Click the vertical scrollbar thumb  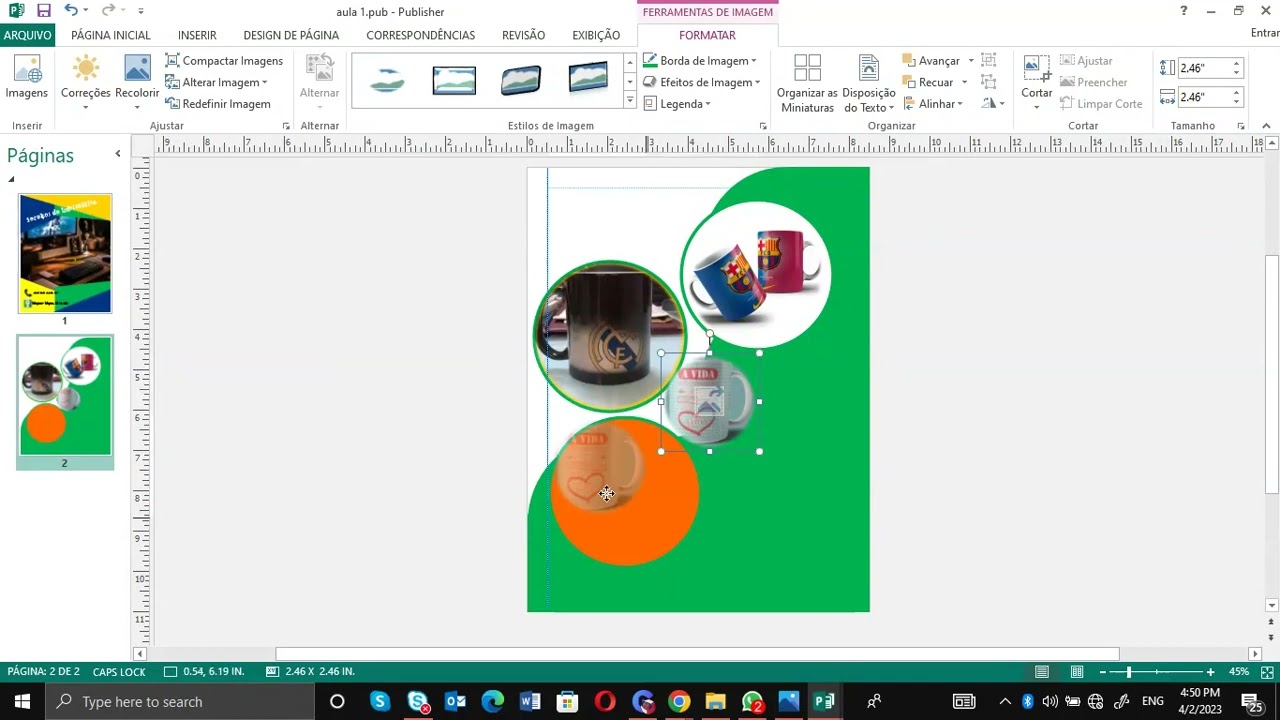pyautogui.click(x=1272, y=374)
